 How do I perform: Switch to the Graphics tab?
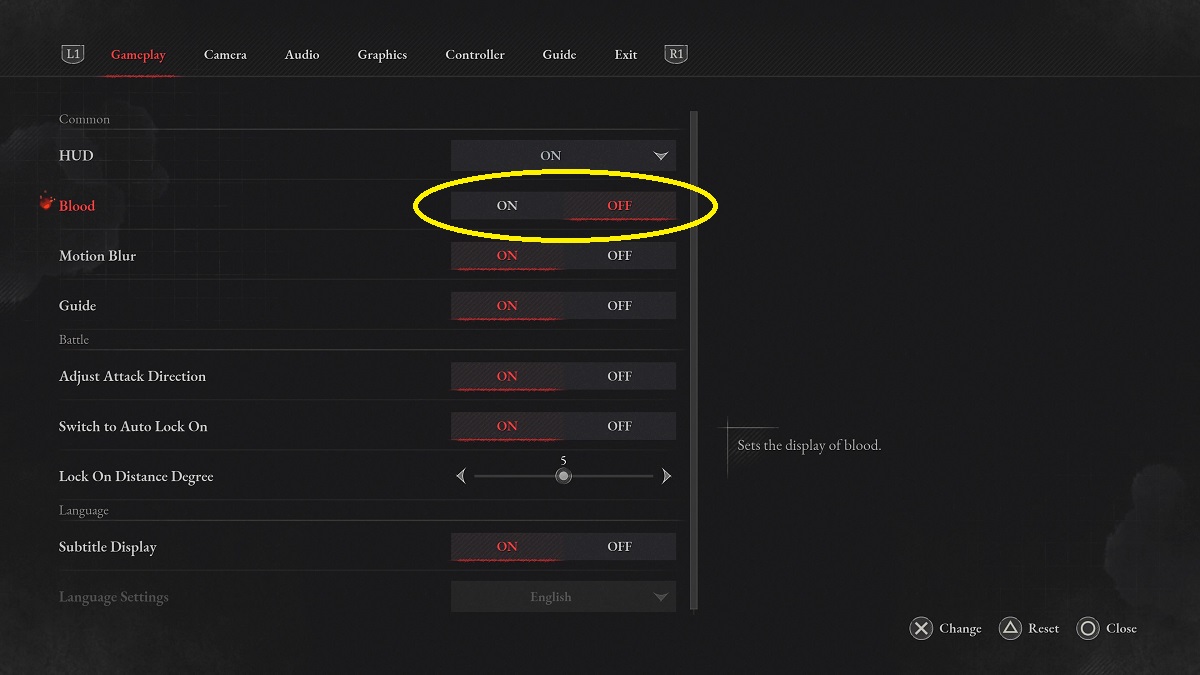click(382, 54)
